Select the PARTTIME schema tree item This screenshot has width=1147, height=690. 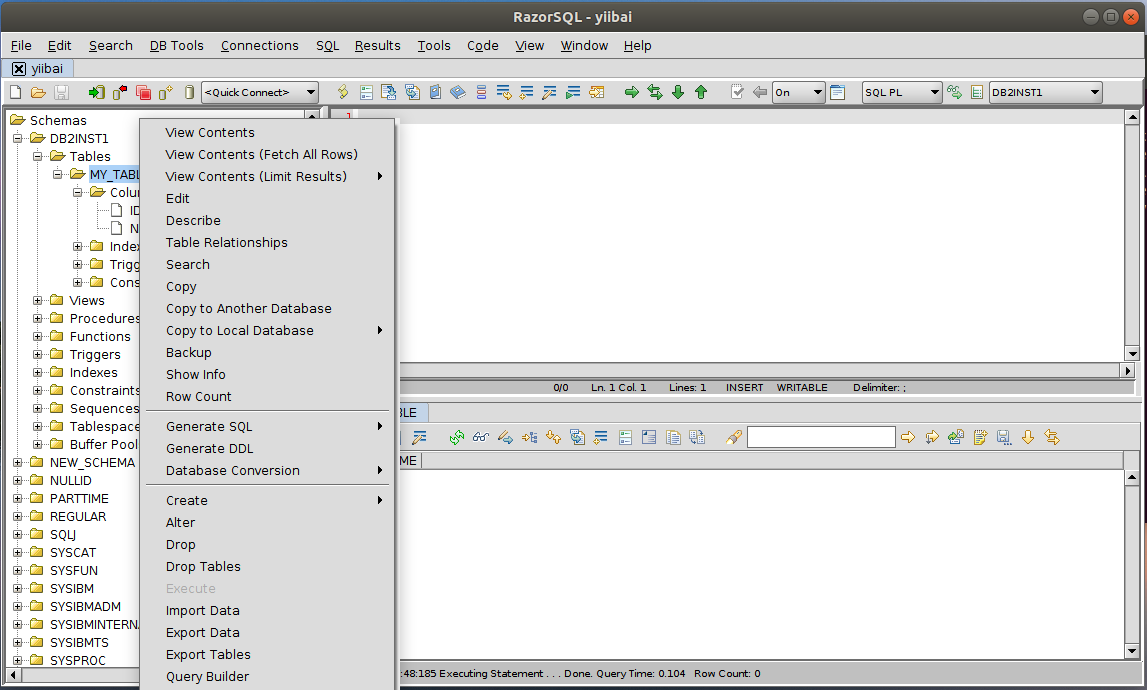coord(79,499)
